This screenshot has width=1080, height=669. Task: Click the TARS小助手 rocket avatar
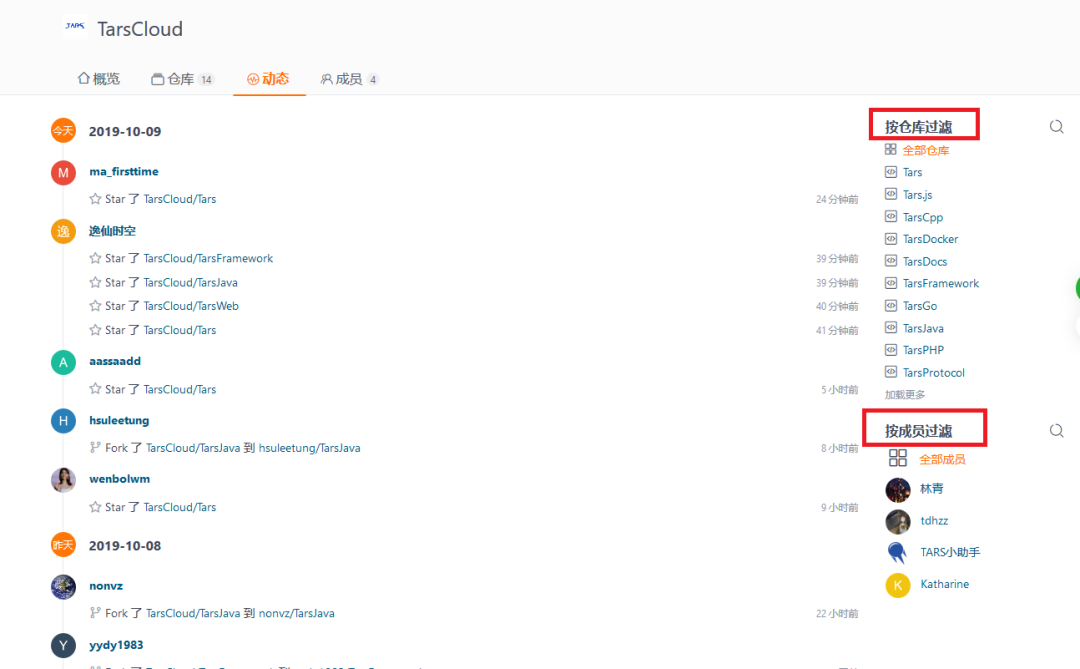click(x=897, y=553)
